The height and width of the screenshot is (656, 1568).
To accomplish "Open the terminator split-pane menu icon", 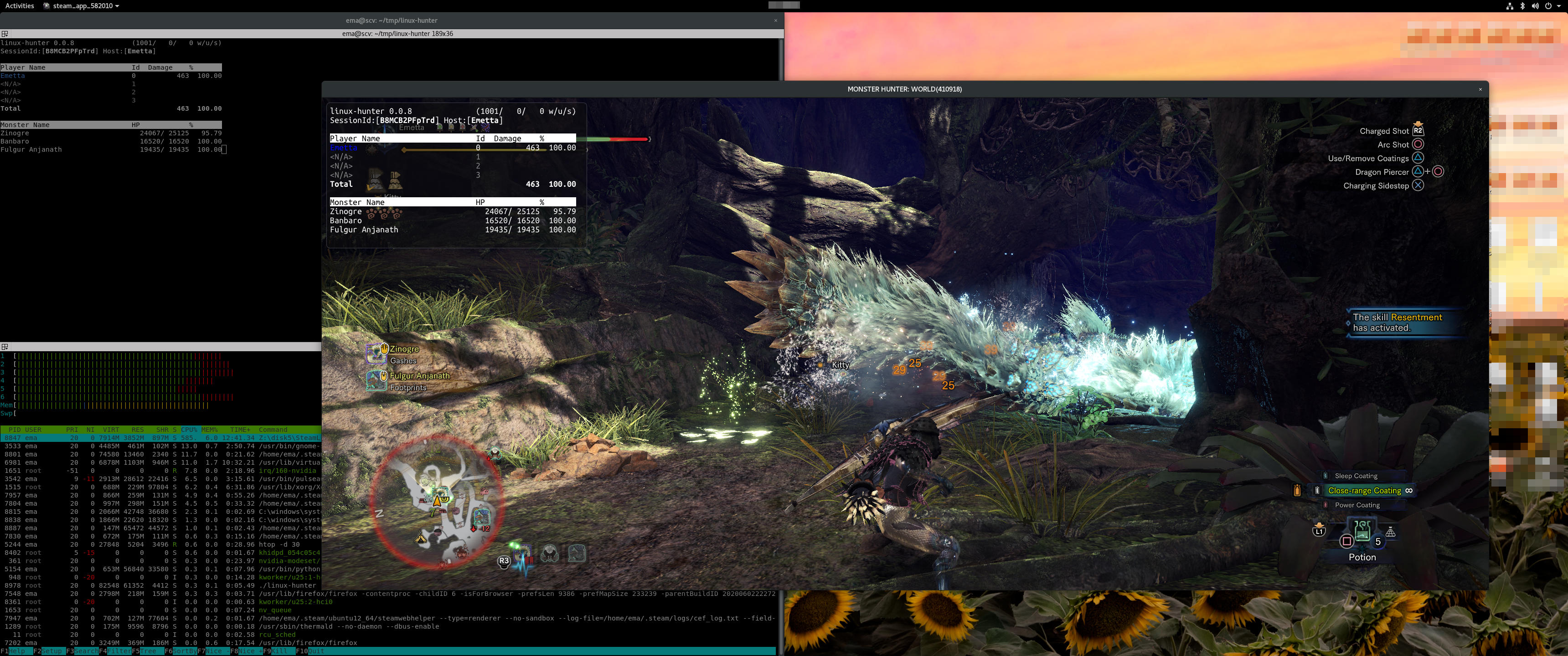I will 5,33.
